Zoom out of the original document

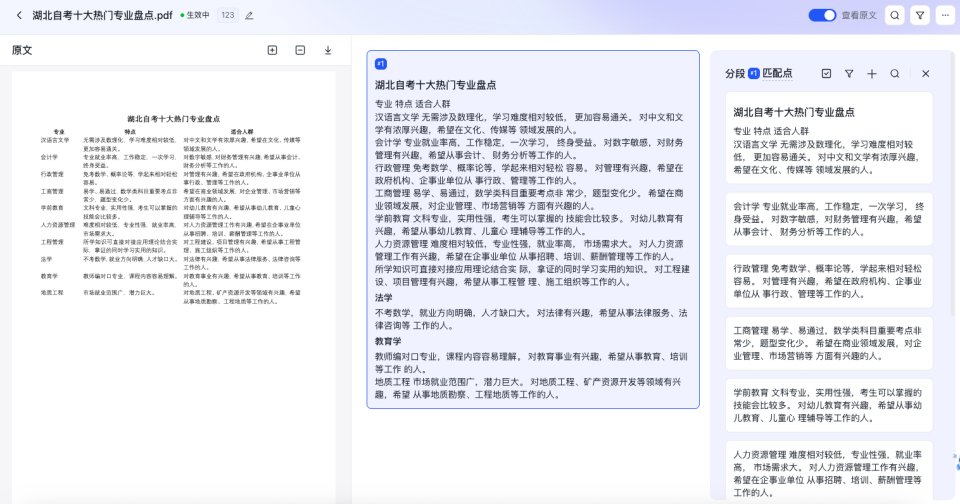point(300,50)
